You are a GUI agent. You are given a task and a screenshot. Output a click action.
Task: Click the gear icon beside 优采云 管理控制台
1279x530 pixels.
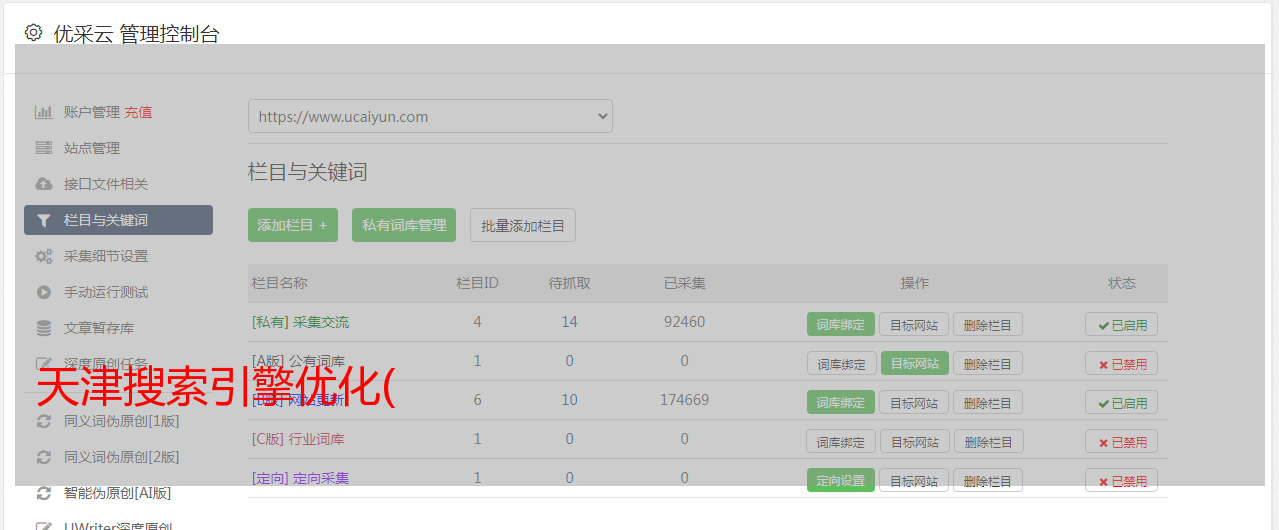[33, 33]
